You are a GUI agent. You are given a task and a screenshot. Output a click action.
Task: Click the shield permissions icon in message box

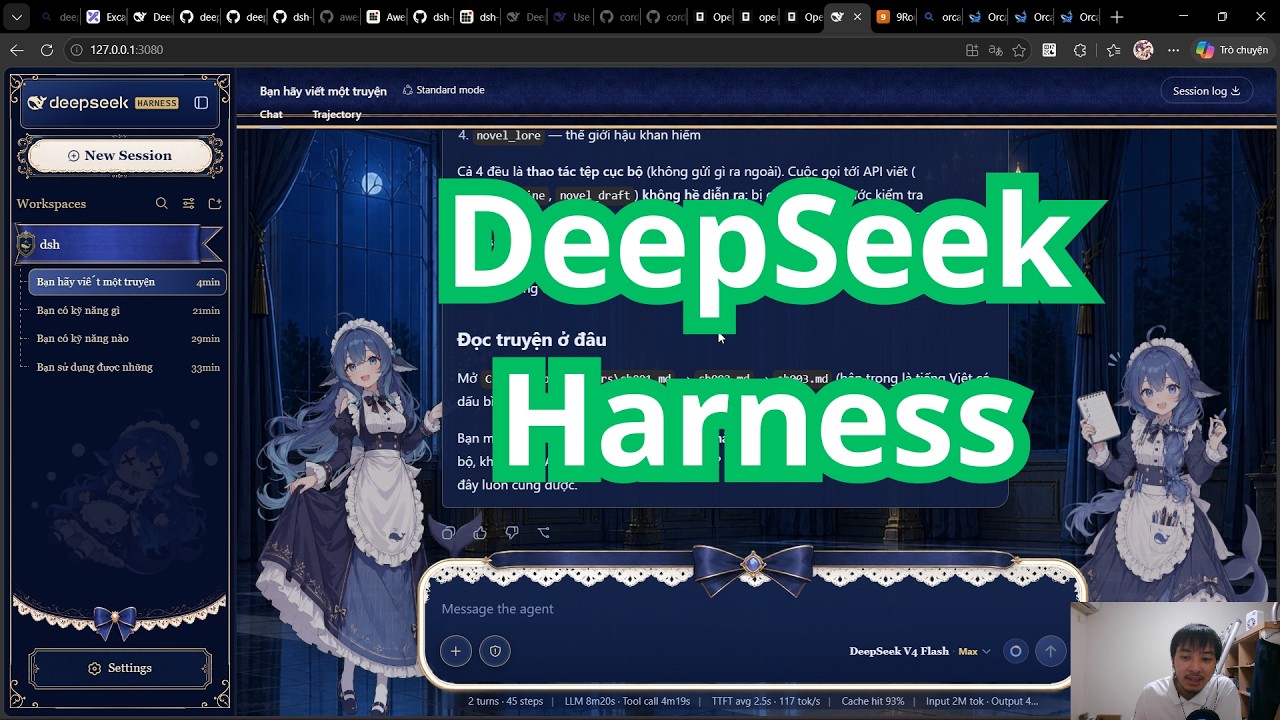point(495,651)
